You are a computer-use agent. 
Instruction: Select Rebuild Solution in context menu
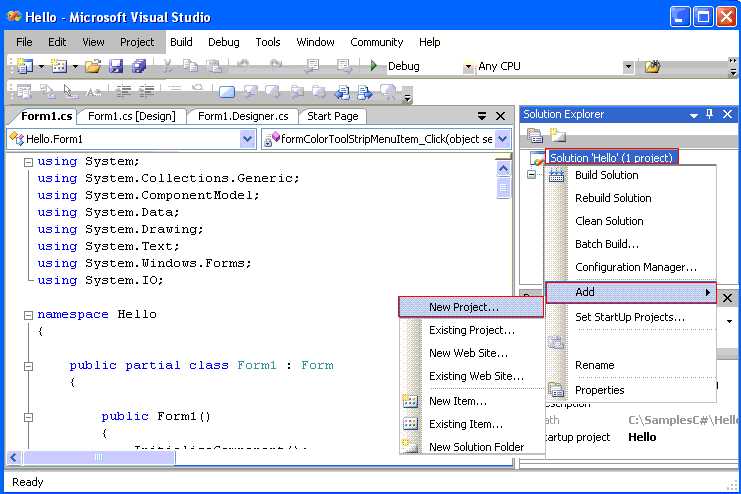[x=613, y=198]
